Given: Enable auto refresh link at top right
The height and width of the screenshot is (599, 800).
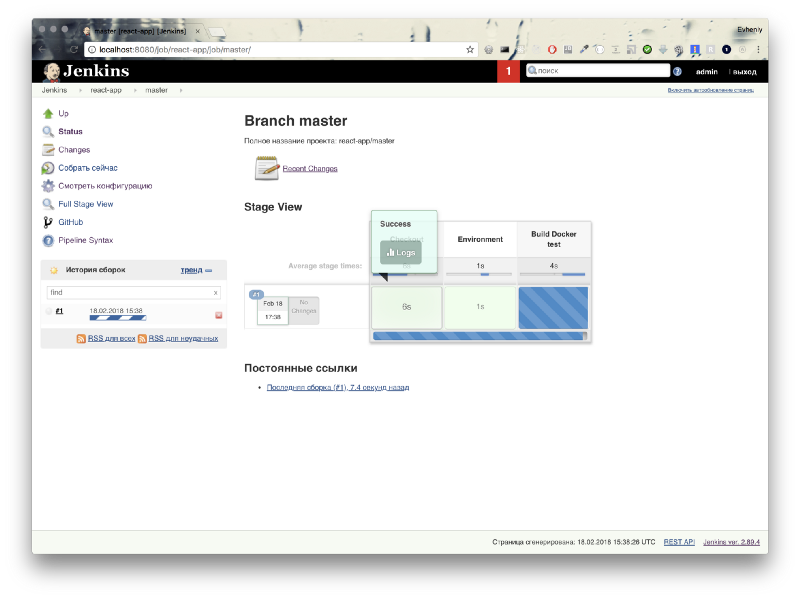Looking at the screenshot, I should [710, 90].
